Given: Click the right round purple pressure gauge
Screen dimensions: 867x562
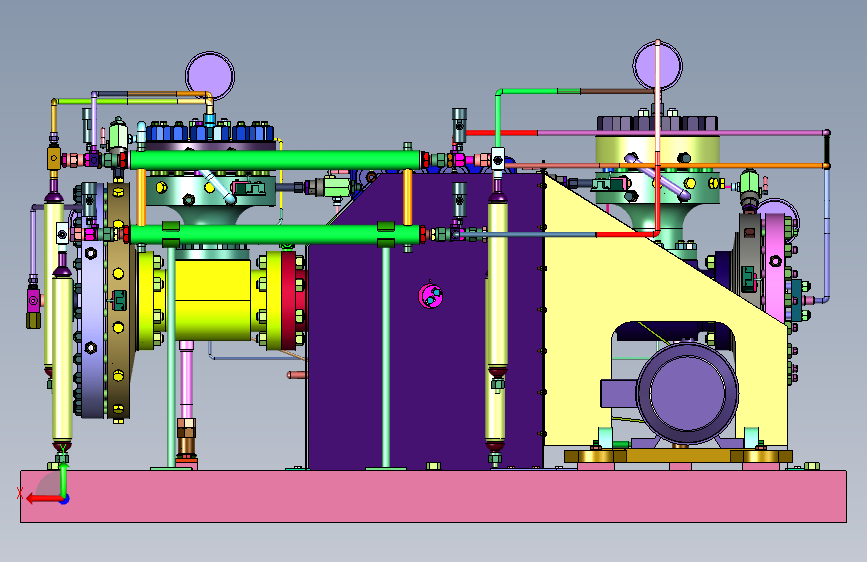Looking at the screenshot, I should click(657, 66).
